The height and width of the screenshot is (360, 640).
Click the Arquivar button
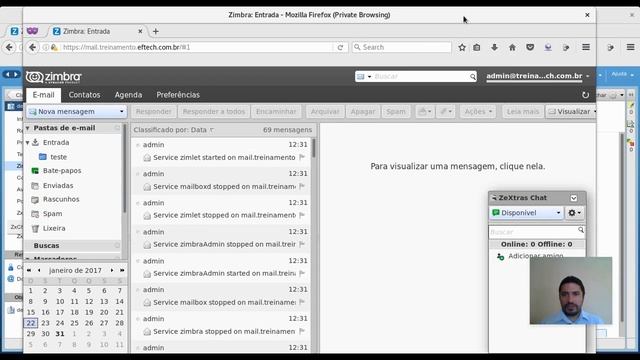pyautogui.click(x=325, y=111)
